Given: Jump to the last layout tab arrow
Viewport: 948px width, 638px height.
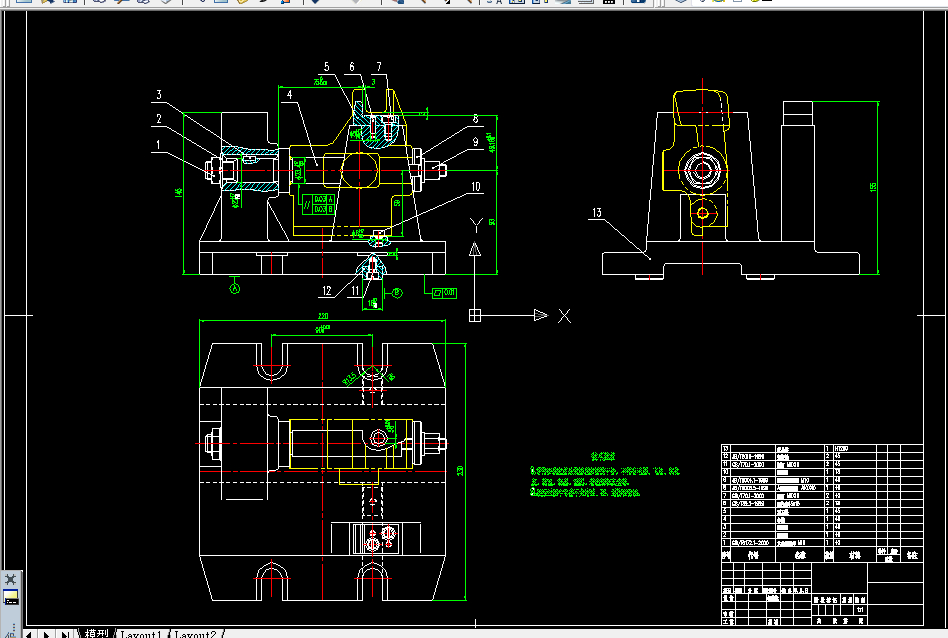Looking at the screenshot, I should click(x=65, y=634).
